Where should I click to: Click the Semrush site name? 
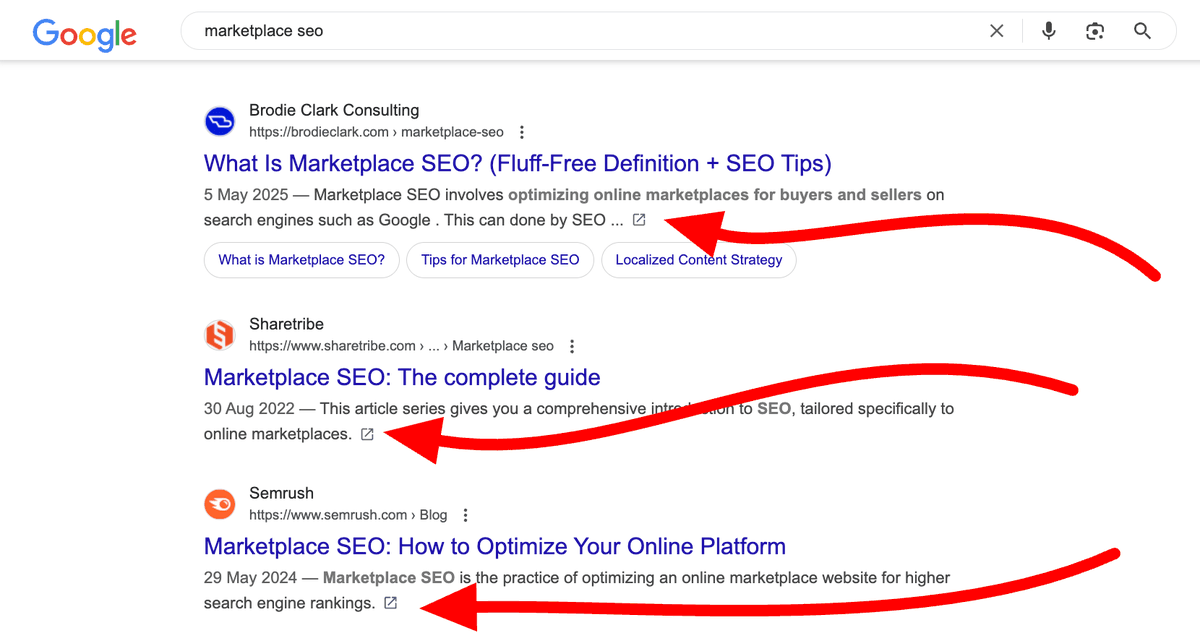coord(281,493)
